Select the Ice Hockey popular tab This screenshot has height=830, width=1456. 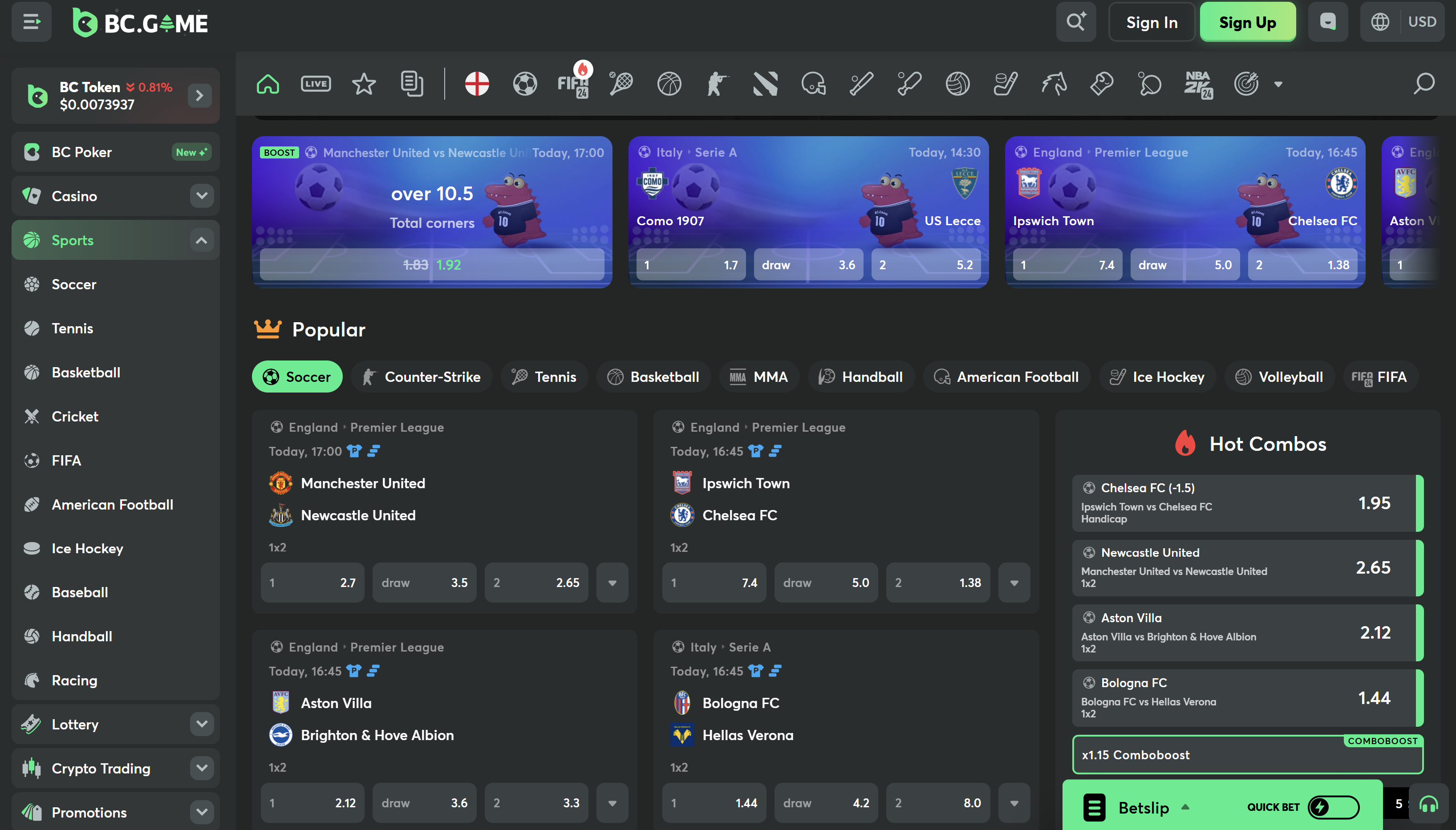pyautogui.click(x=1157, y=377)
